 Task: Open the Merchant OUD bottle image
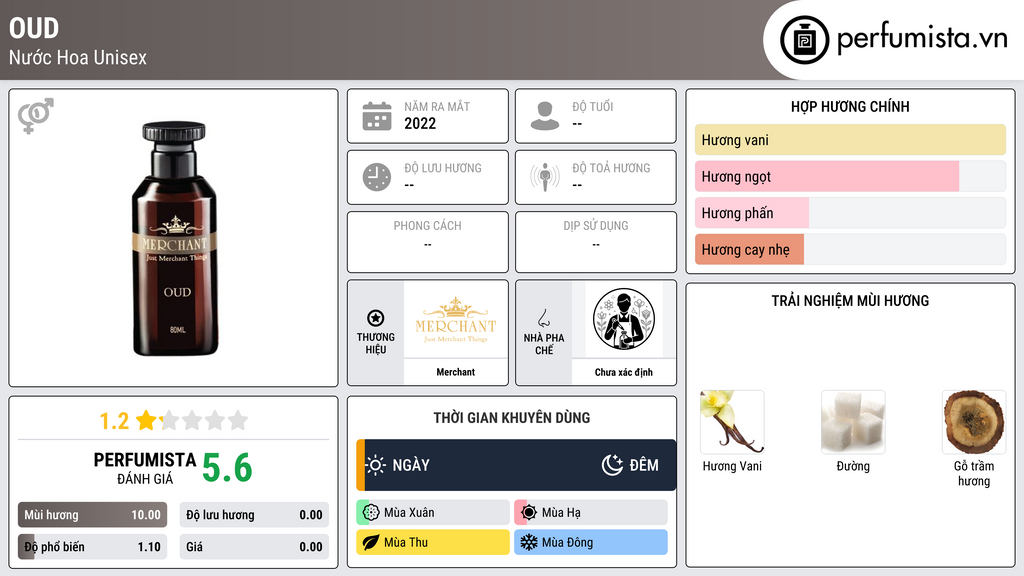(x=174, y=238)
